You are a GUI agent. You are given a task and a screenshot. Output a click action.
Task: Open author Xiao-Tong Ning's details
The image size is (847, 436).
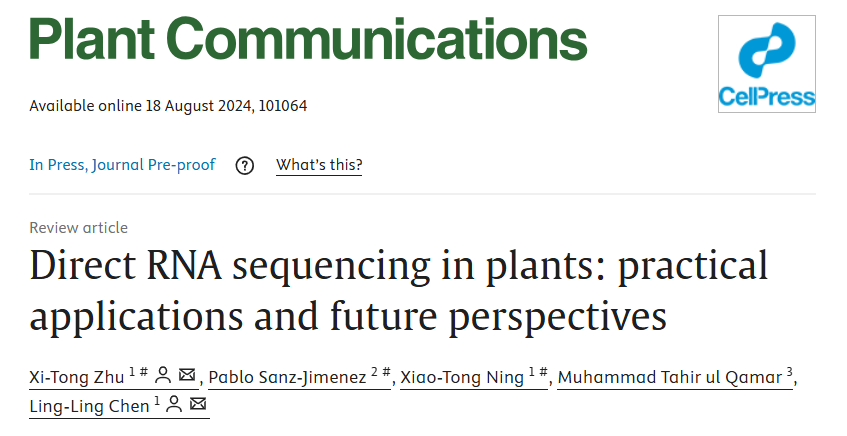[x=462, y=377]
